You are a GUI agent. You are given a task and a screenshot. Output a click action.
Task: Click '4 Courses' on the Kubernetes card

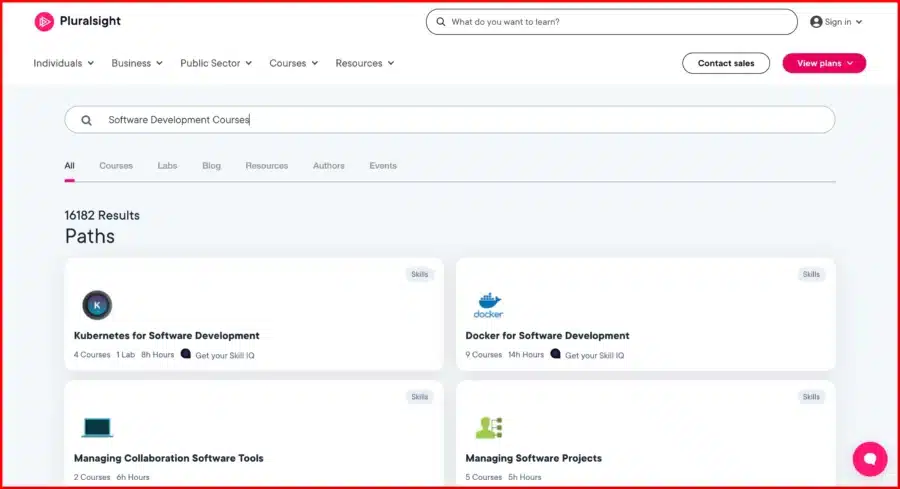click(92, 355)
